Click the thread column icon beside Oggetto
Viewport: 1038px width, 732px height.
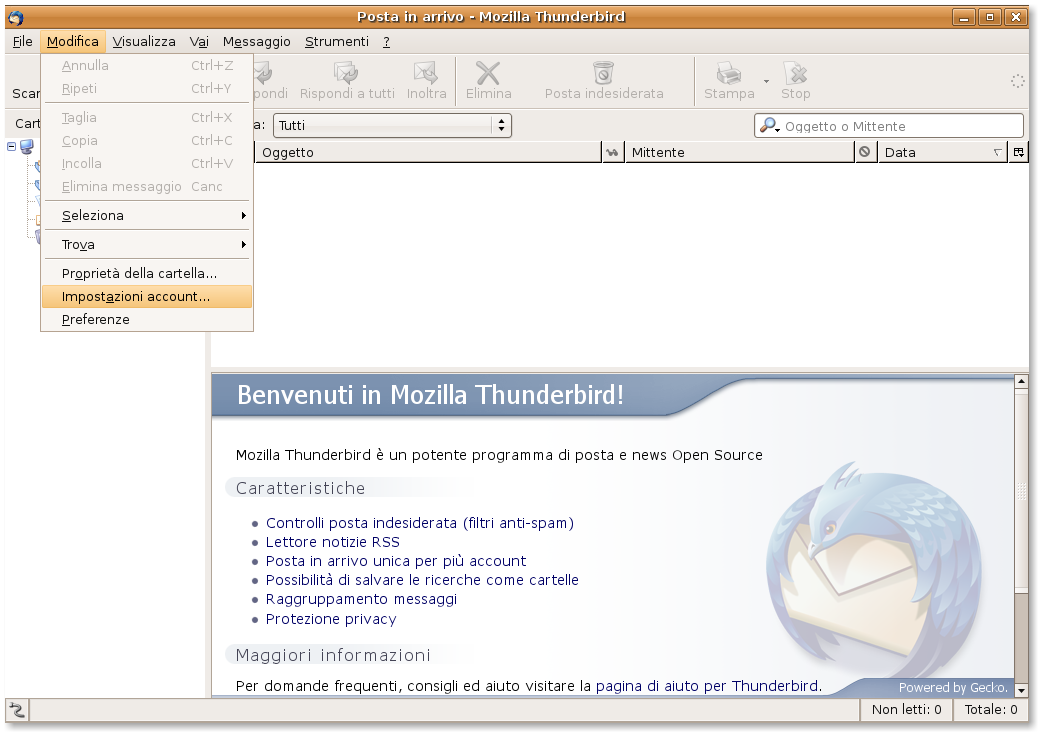tap(612, 152)
